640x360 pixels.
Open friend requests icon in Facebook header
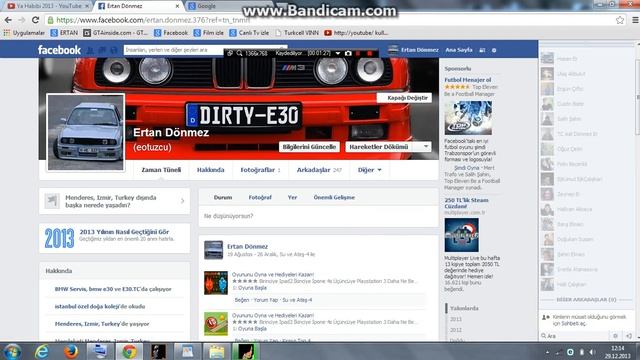click(x=90, y=50)
